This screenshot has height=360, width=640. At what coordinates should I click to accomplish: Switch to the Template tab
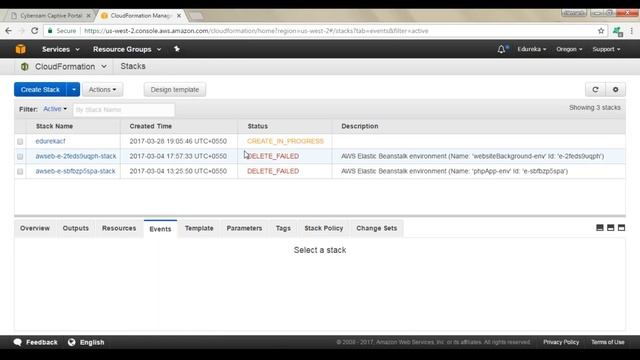coord(199,228)
